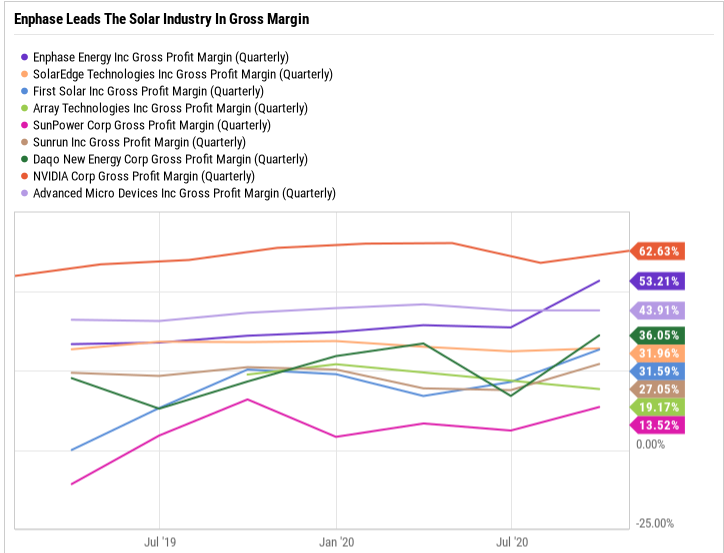Click the 62.63% value tag
This screenshot has width=724, height=553.
pos(658,251)
